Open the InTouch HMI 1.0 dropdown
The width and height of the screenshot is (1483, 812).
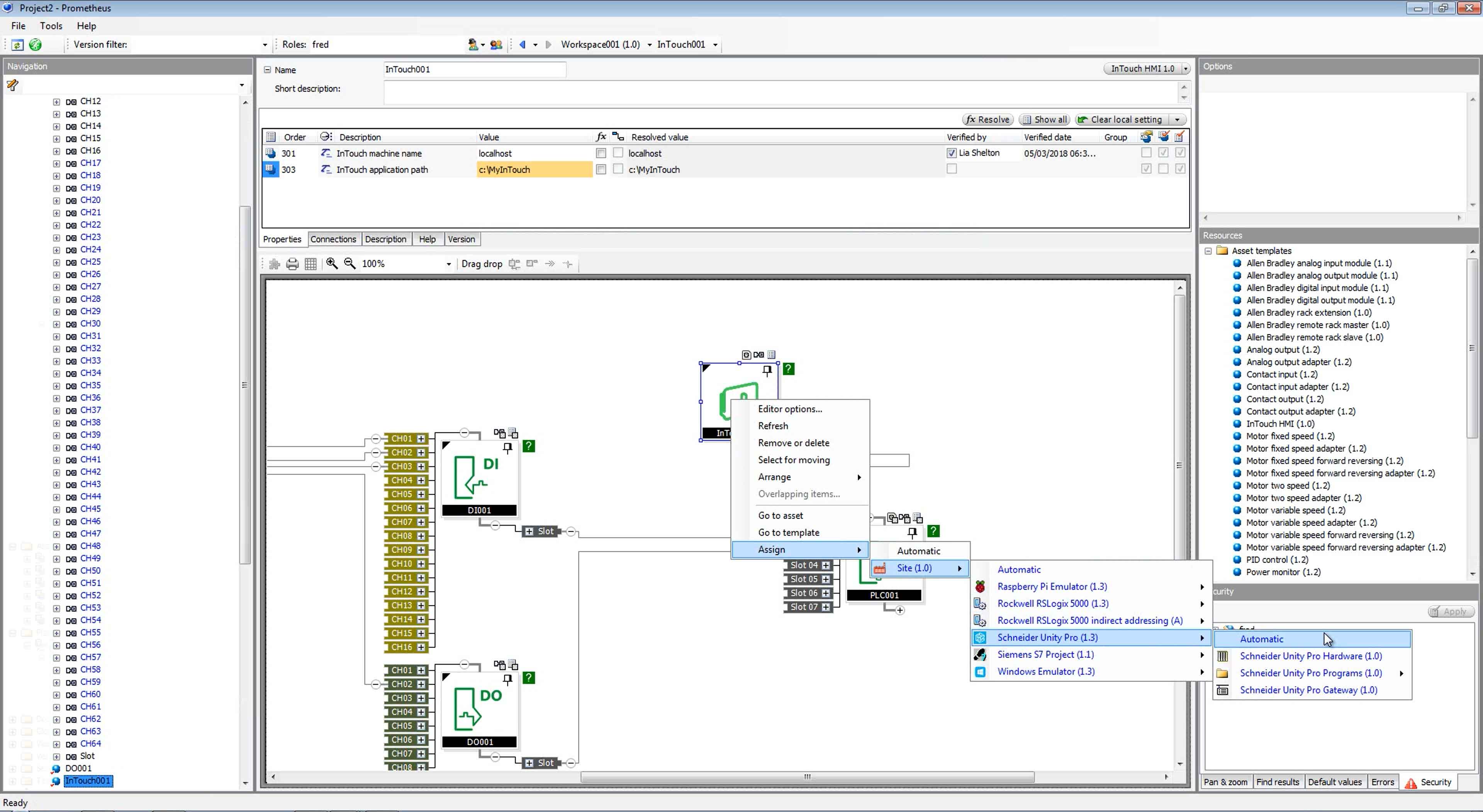(x=1185, y=69)
